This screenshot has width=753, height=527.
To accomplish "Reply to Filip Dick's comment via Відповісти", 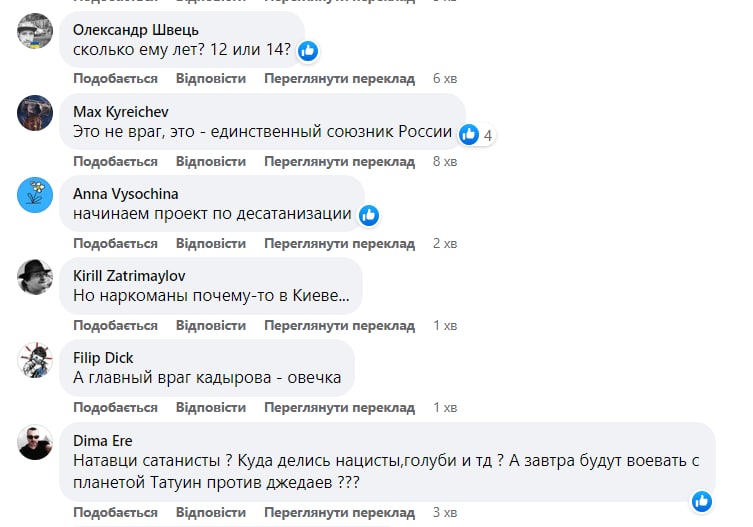I will click(x=210, y=408).
